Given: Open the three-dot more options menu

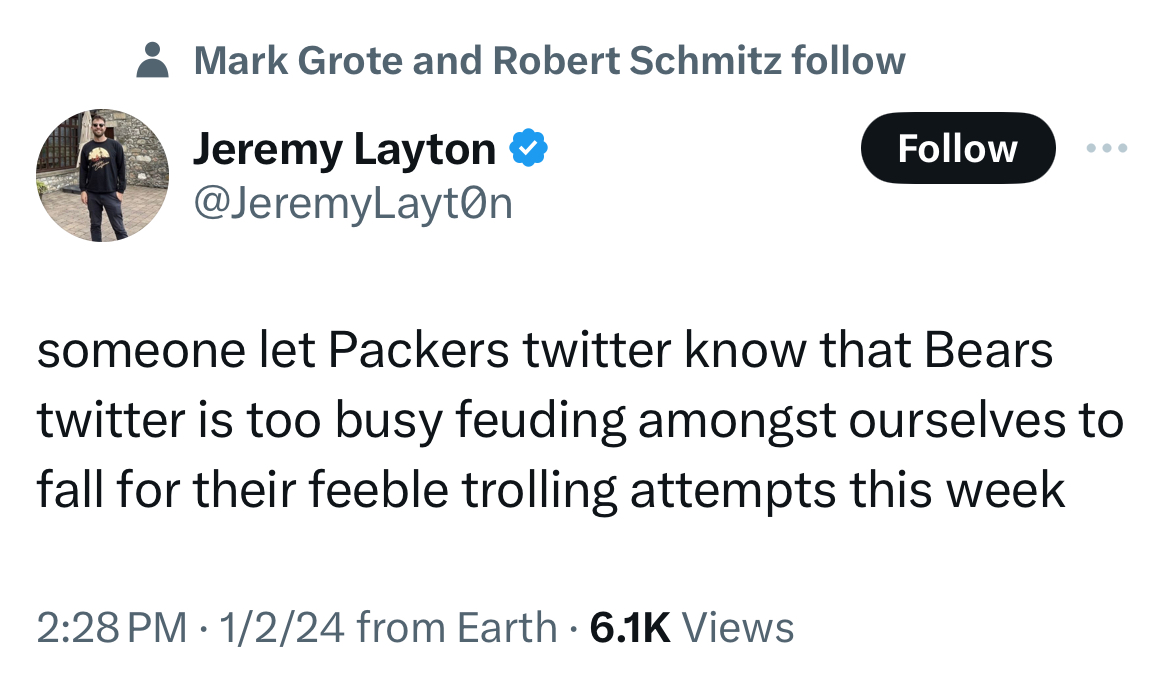Looking at the screenshot, I should click(x=1108, y=149).
